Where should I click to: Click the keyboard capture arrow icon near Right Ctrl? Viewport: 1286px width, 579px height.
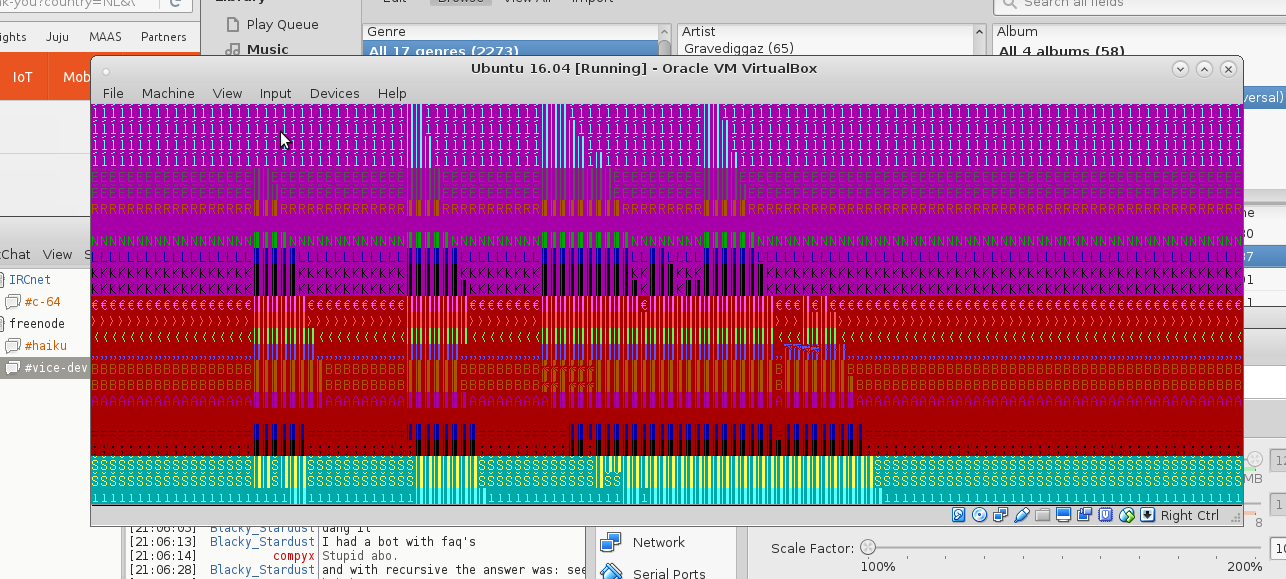coord(1147,515)
